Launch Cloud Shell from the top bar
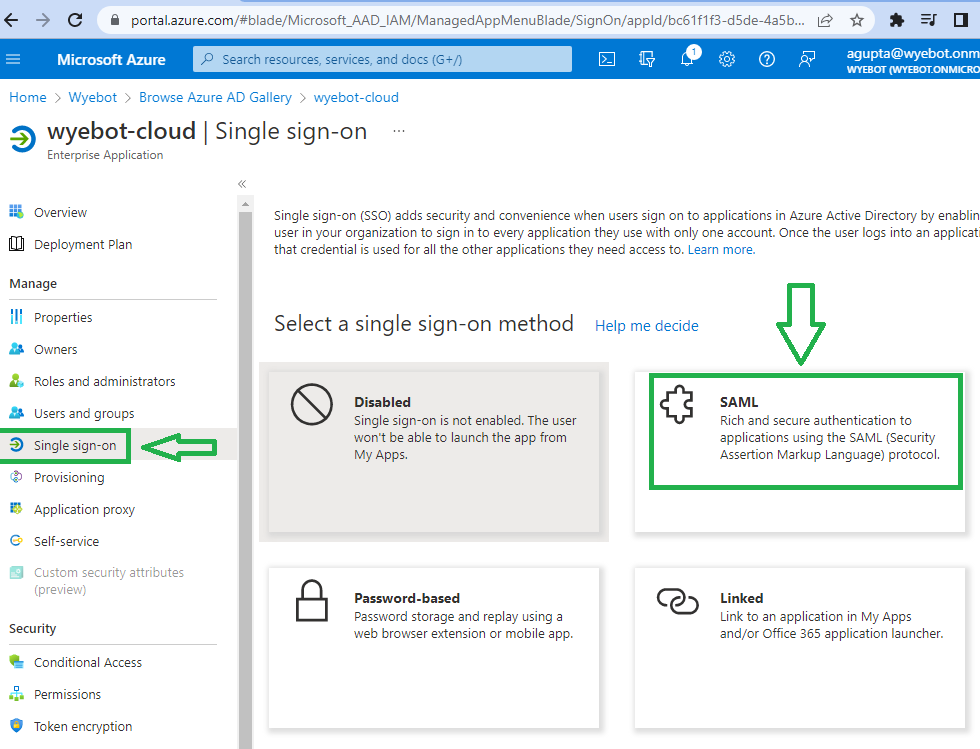This screenshot has width=980, height=749. [x=607, y=59]
